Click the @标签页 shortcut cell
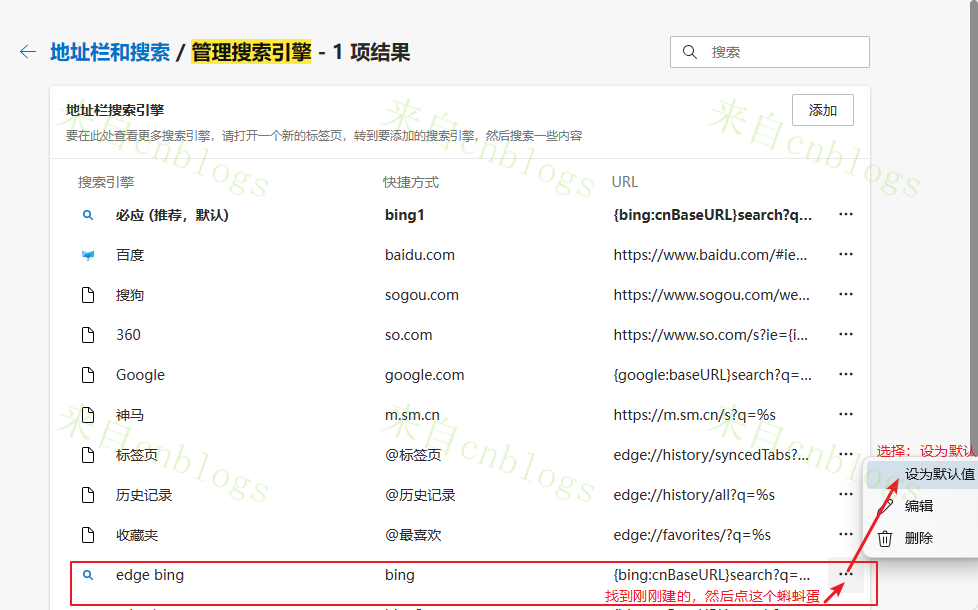978x610 pixels. point(413,455)
